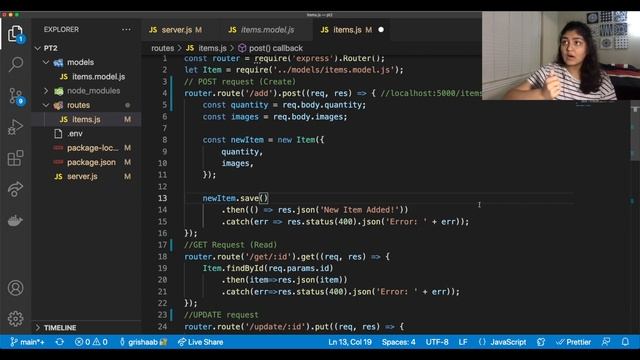Screen dimensions: 640x360
Task: Click the '/update/:id' route string
Action: tap(276, 327)
